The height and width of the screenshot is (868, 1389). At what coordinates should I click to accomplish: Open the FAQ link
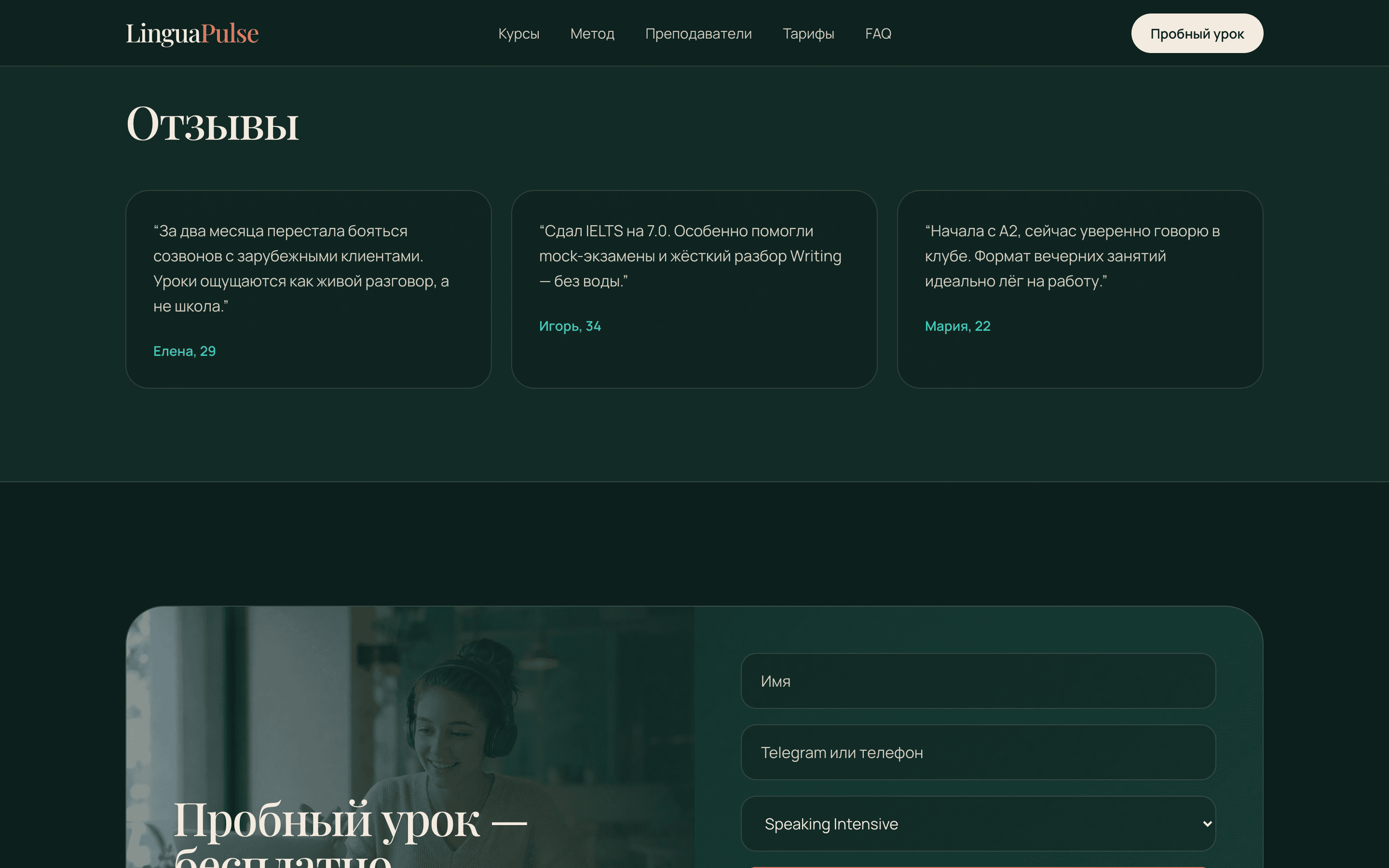click(x=878, y=34)
